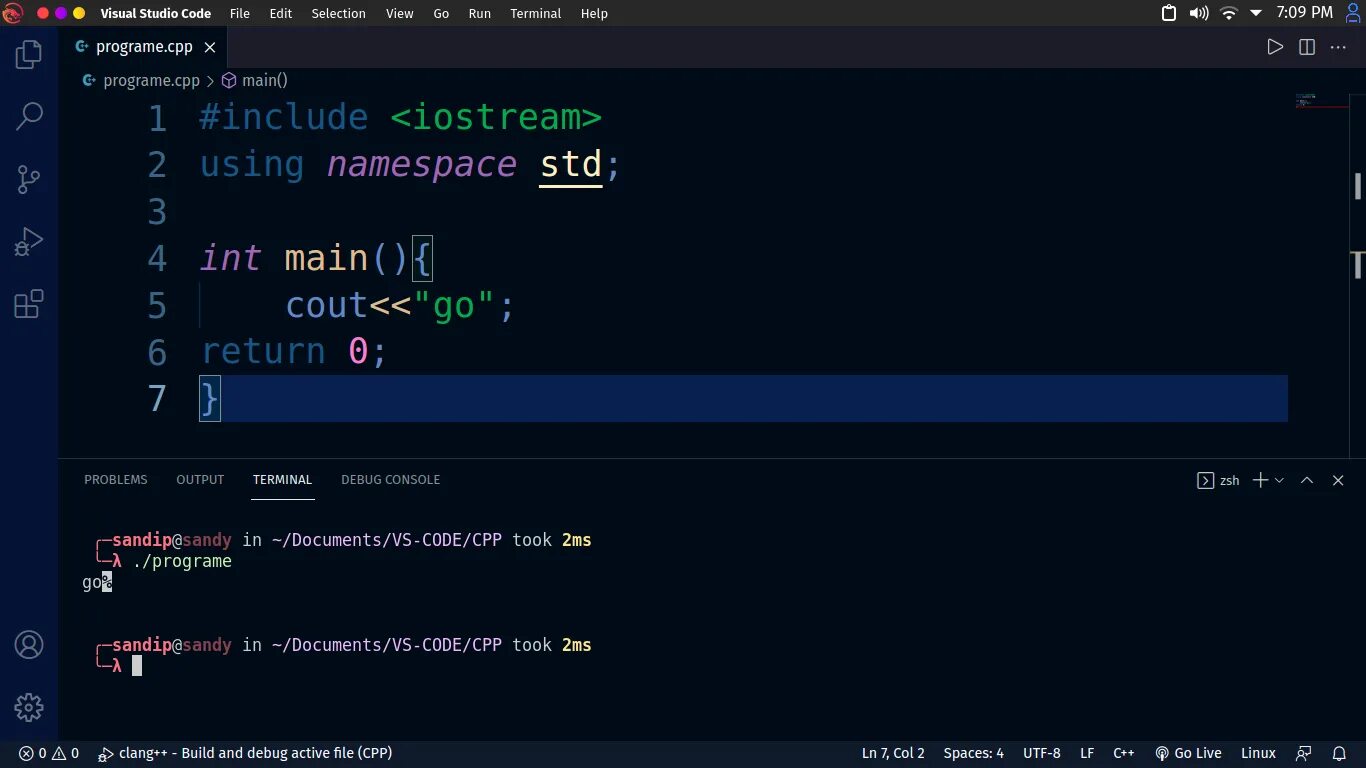Open Run and Debug view
The width and height of the screenshot is (1366, 768).
(x=29, y=241)
